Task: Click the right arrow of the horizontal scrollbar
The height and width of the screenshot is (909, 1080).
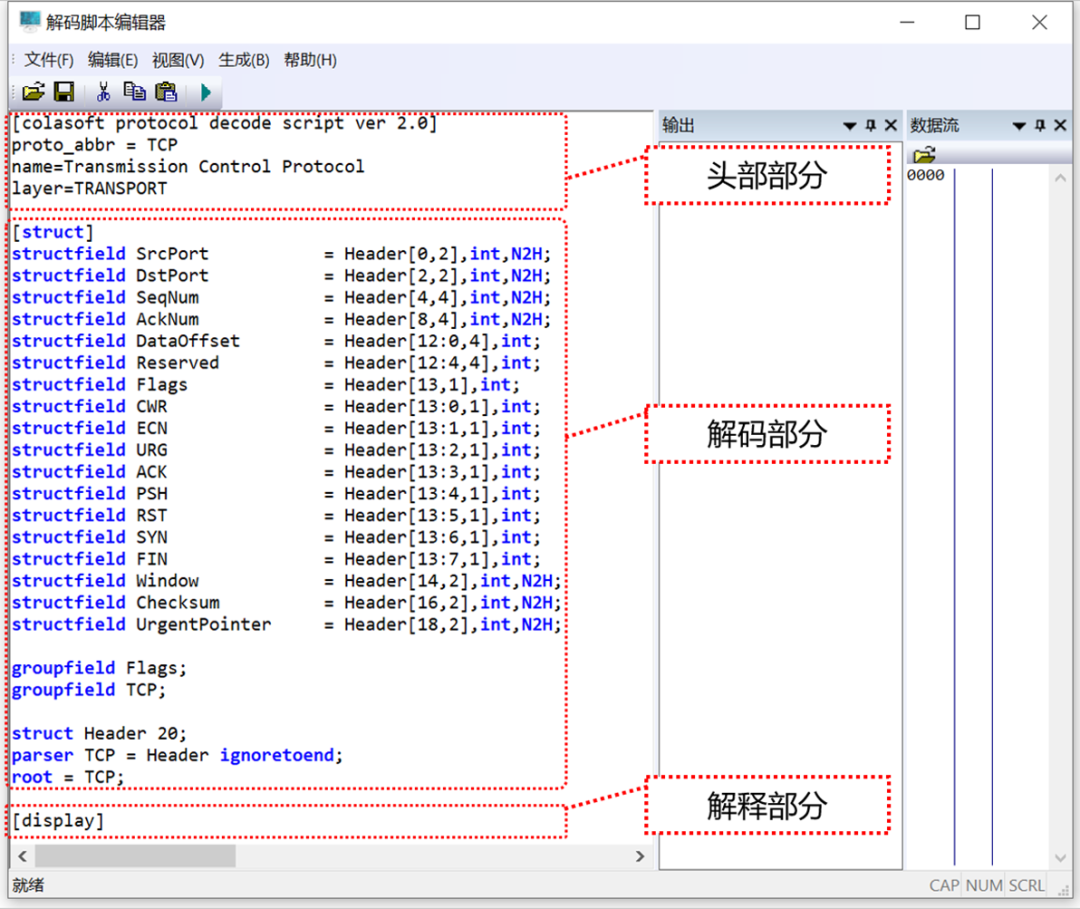Action: (x=640, y=856)
